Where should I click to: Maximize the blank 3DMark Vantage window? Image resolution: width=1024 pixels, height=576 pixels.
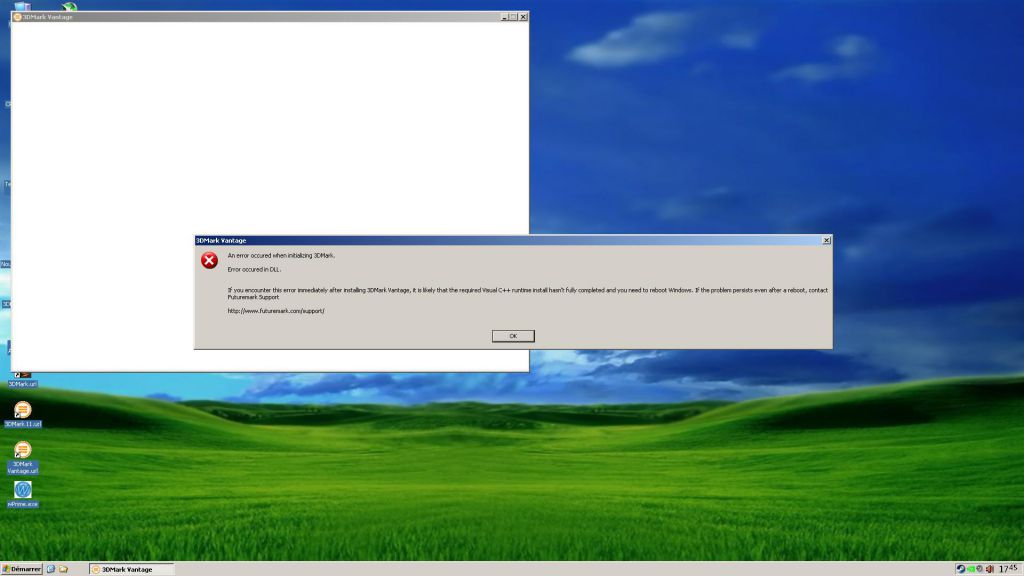513,17
